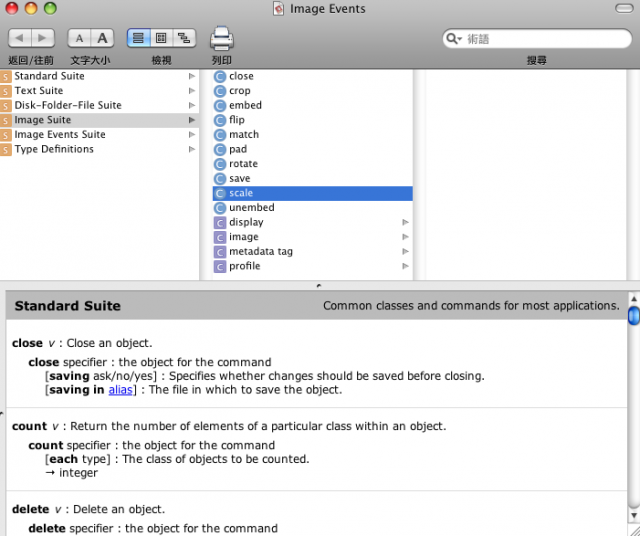Expand Text Suite with its arrow

191,91
